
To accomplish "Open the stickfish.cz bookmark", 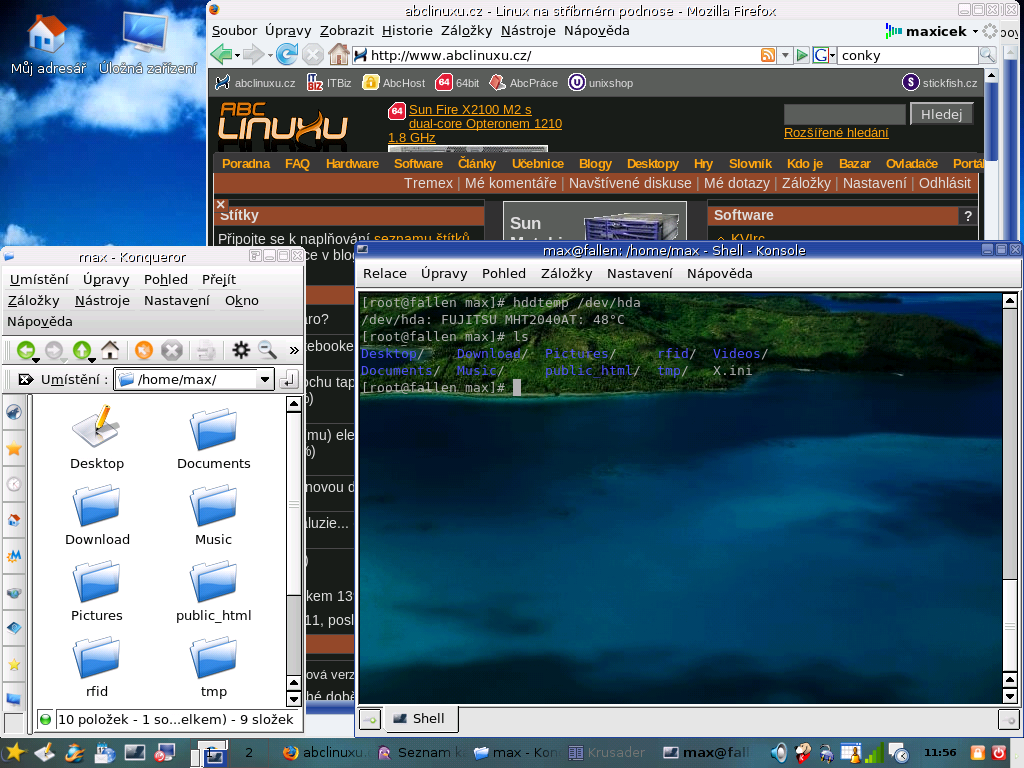I will (940, 83).
